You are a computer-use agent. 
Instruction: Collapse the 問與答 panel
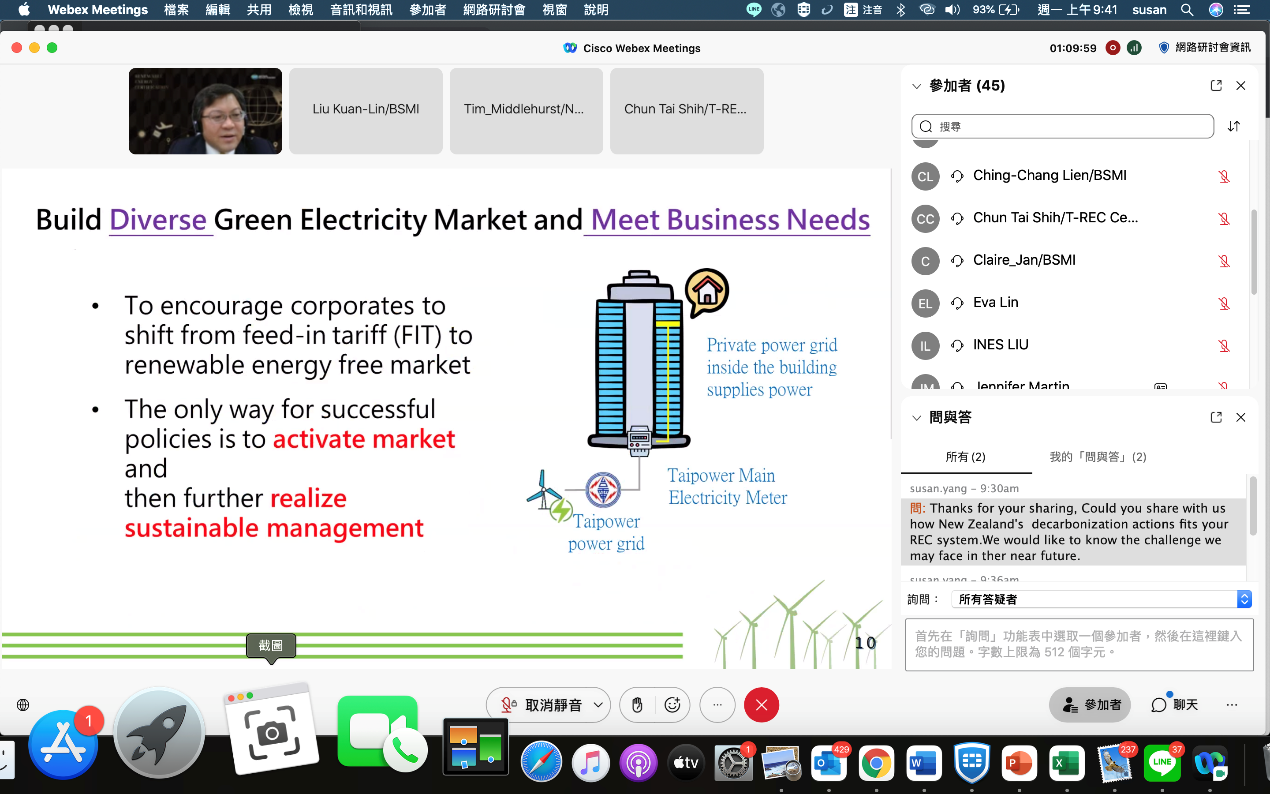(x=916, y=417)
